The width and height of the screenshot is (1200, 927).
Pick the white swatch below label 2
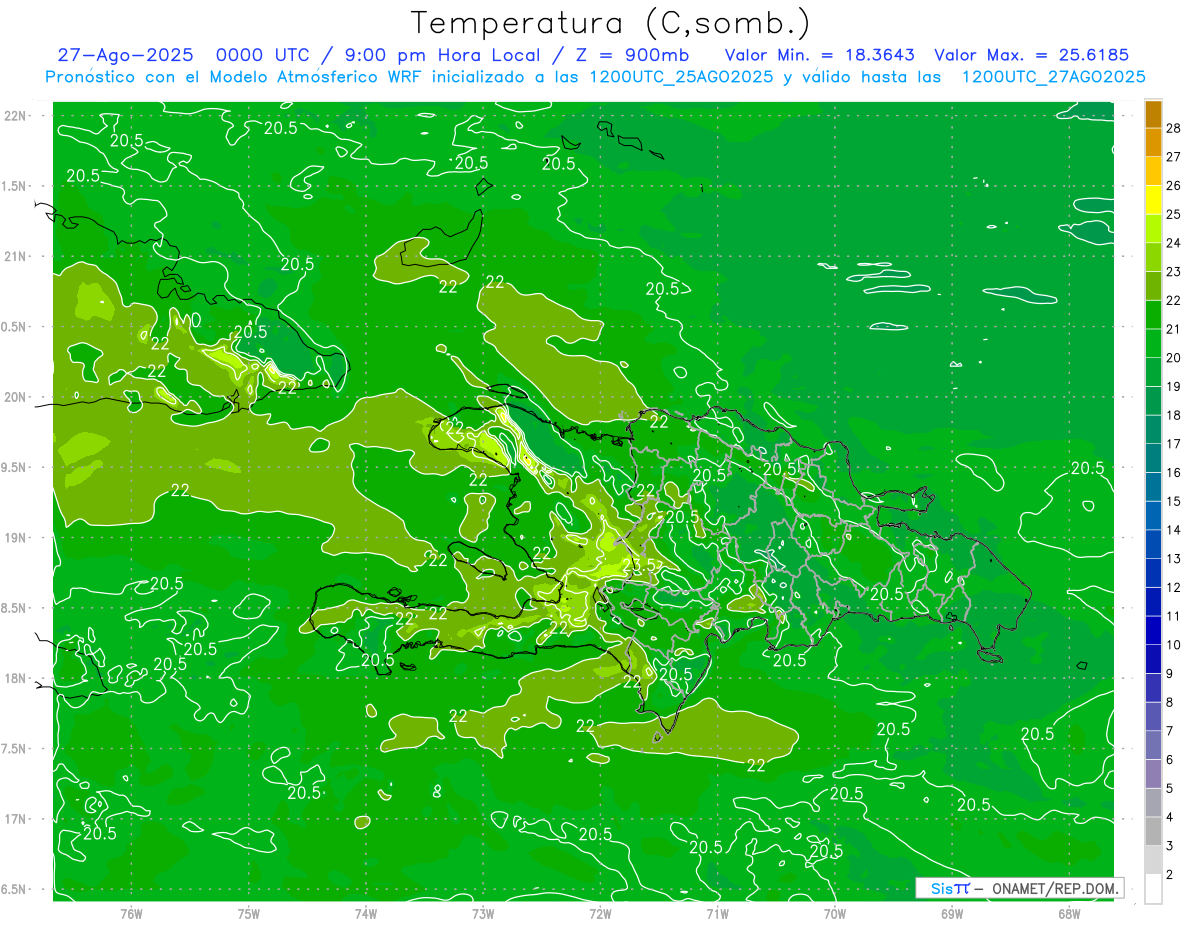(x=1153, y=888)
